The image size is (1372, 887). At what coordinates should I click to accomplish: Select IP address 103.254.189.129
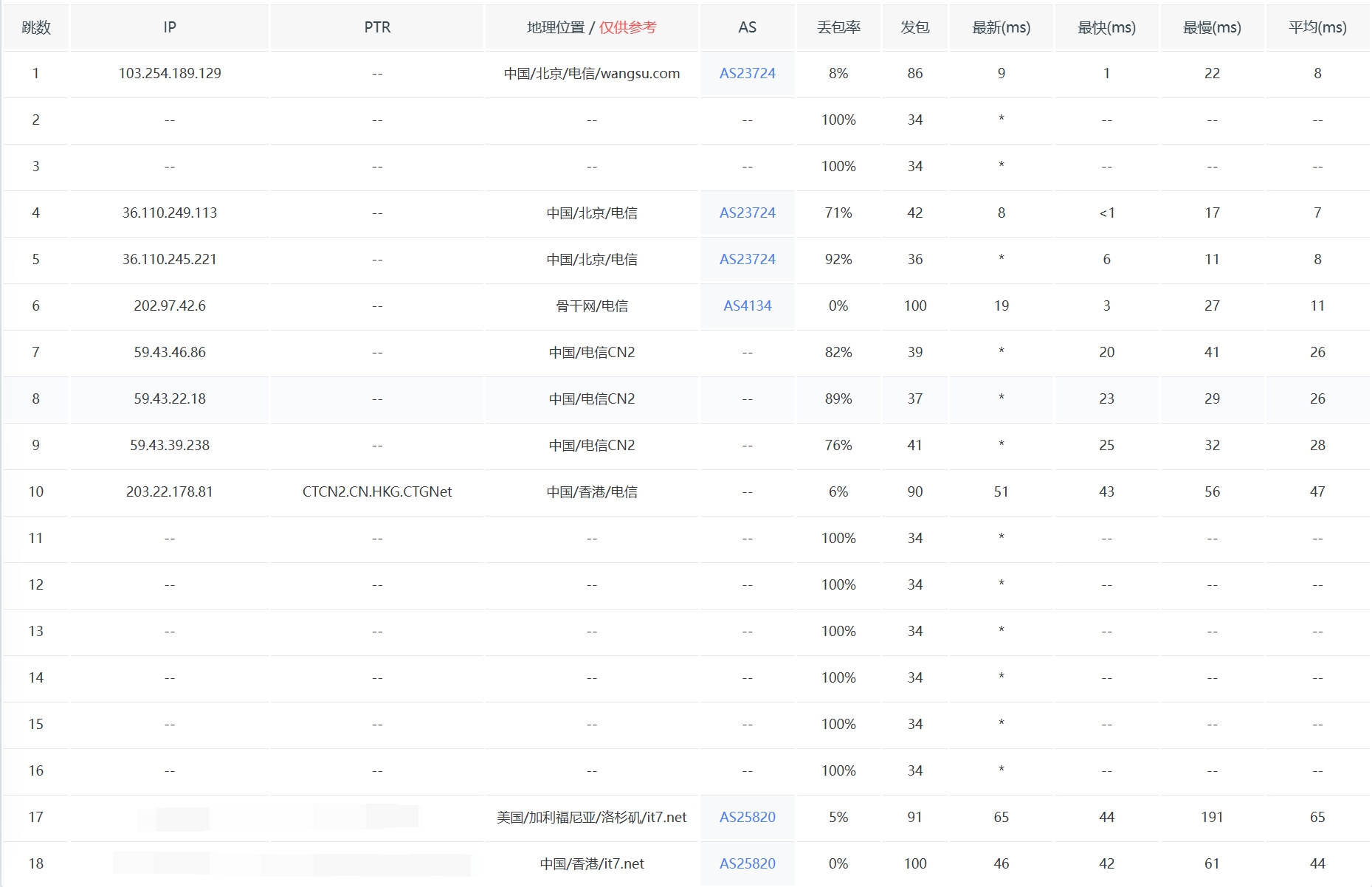coord(170,73)
